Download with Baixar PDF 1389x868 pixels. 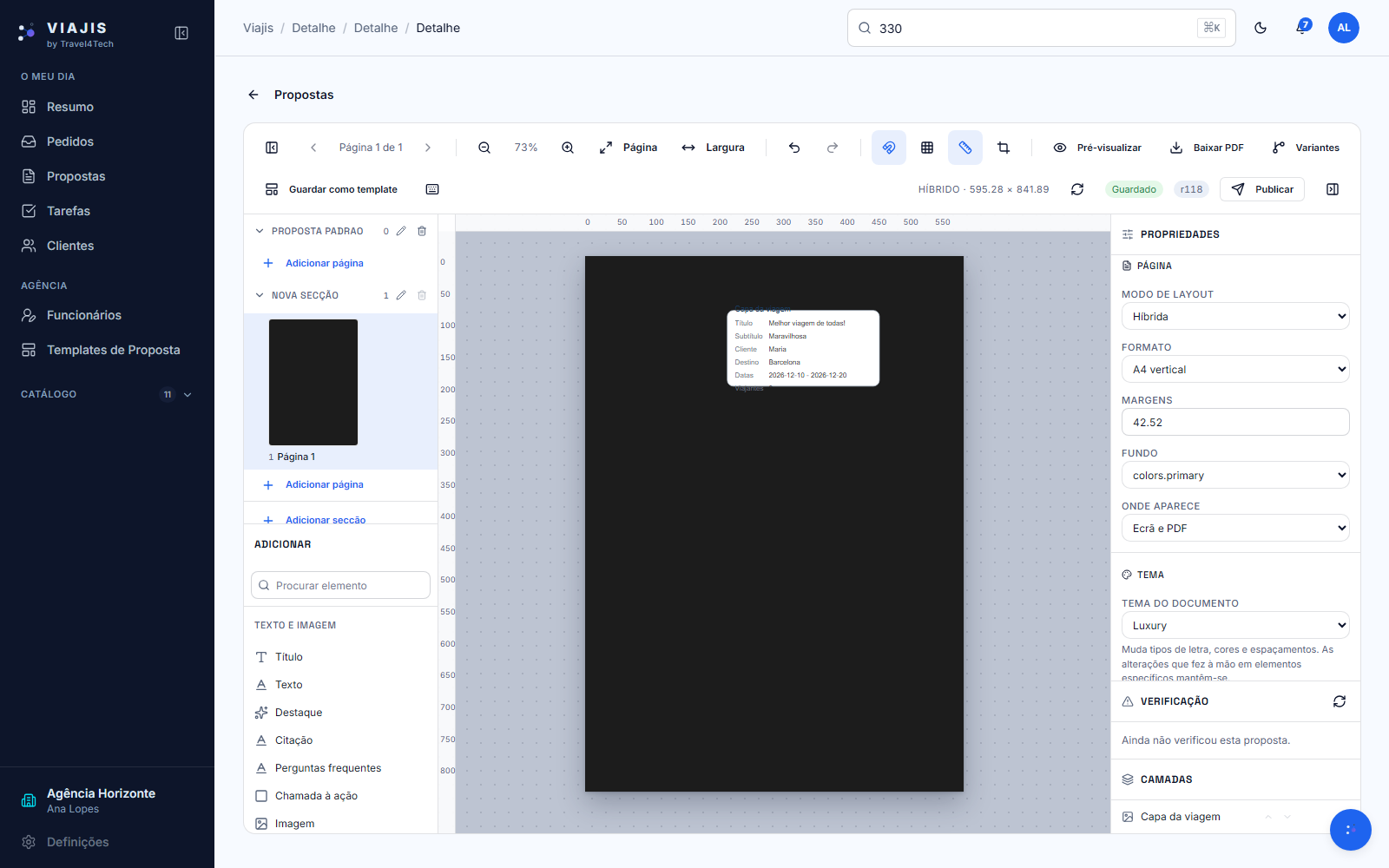tap(1207, 148)
